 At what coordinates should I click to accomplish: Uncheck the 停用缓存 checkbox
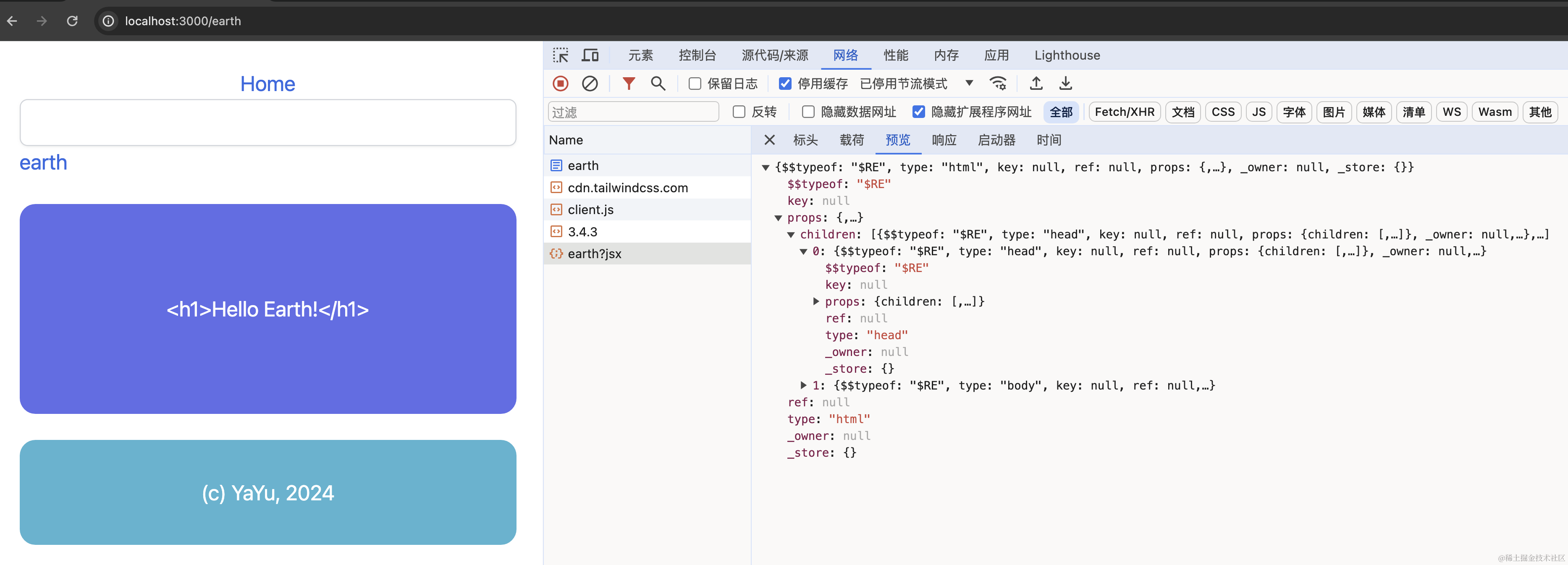pyautogui.click(x=785, y=84)
